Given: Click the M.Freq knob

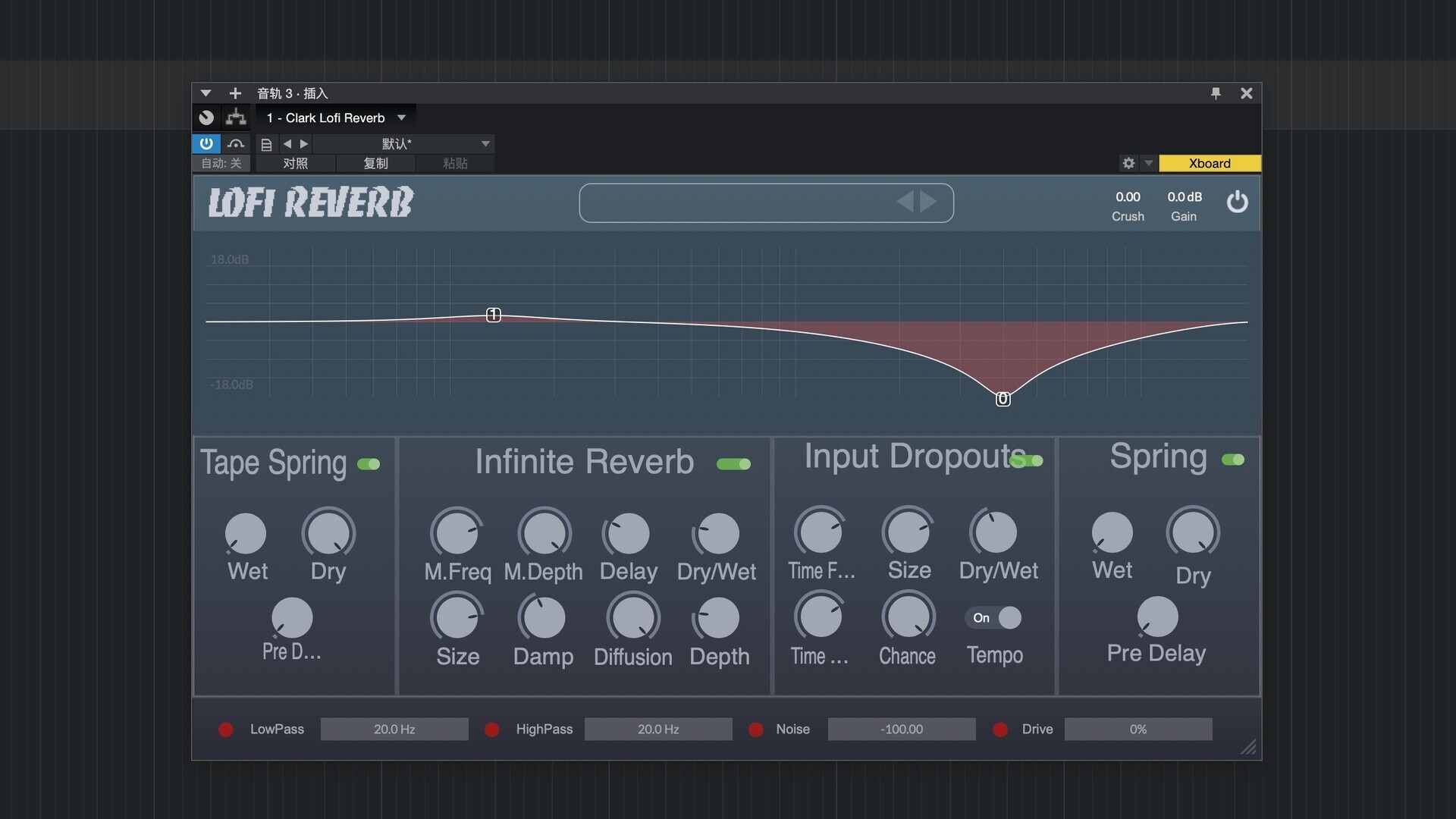Looking at the screenshot, I should click(x=457, y=533).
